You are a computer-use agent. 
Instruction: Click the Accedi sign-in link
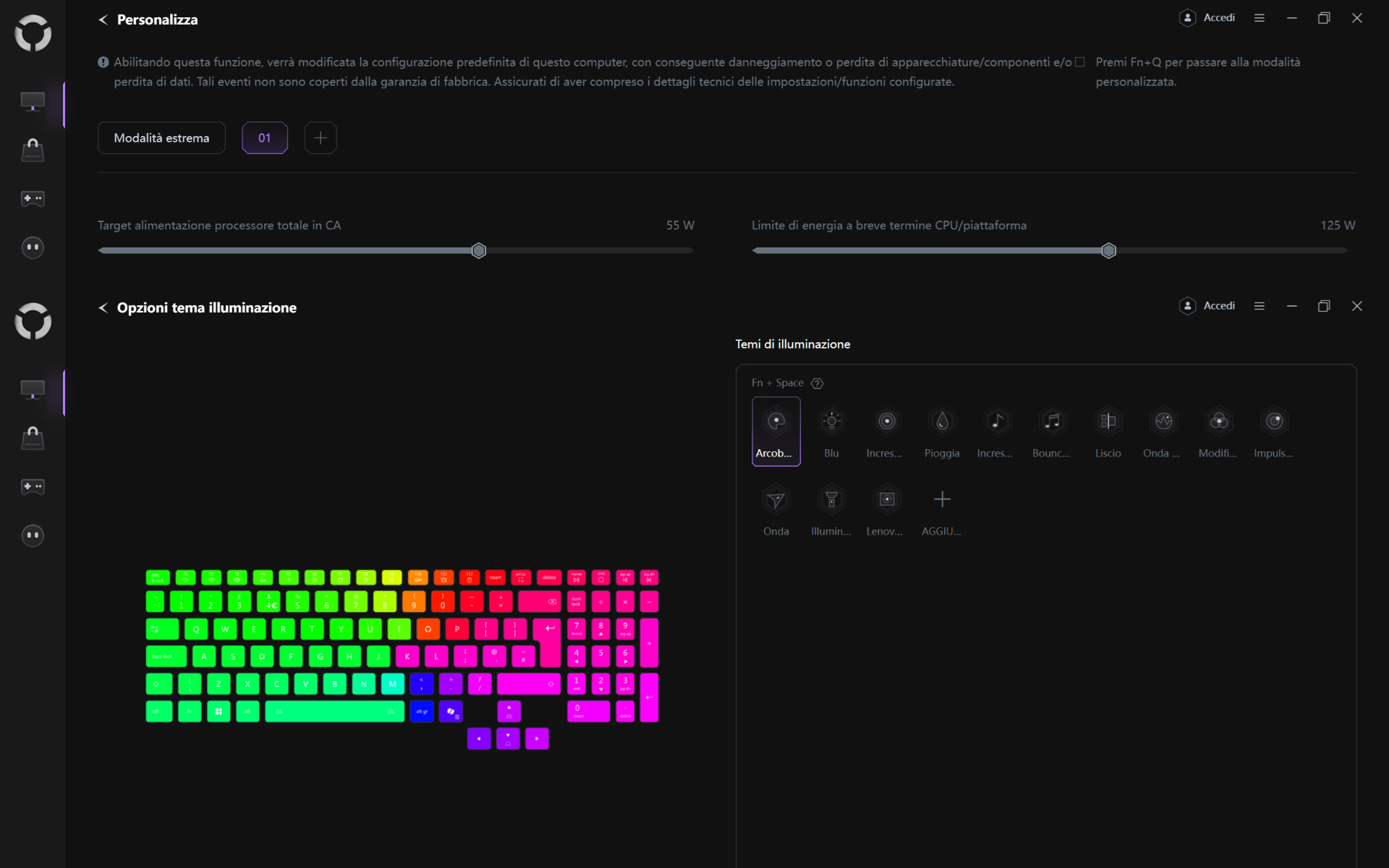click(x=1220, y=17)
